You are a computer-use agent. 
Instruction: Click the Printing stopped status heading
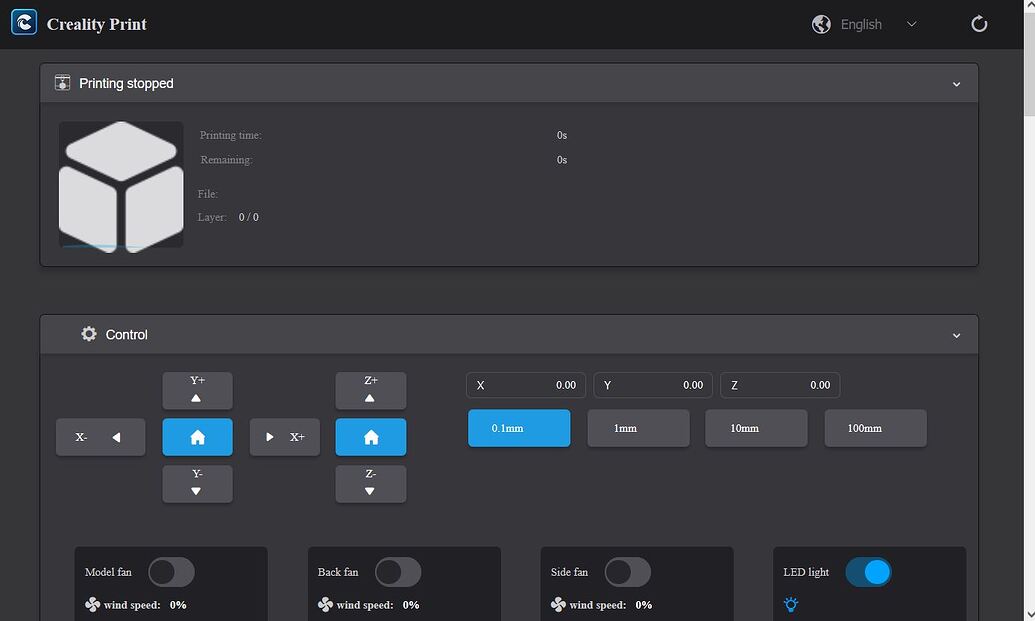tap(126, 83)
